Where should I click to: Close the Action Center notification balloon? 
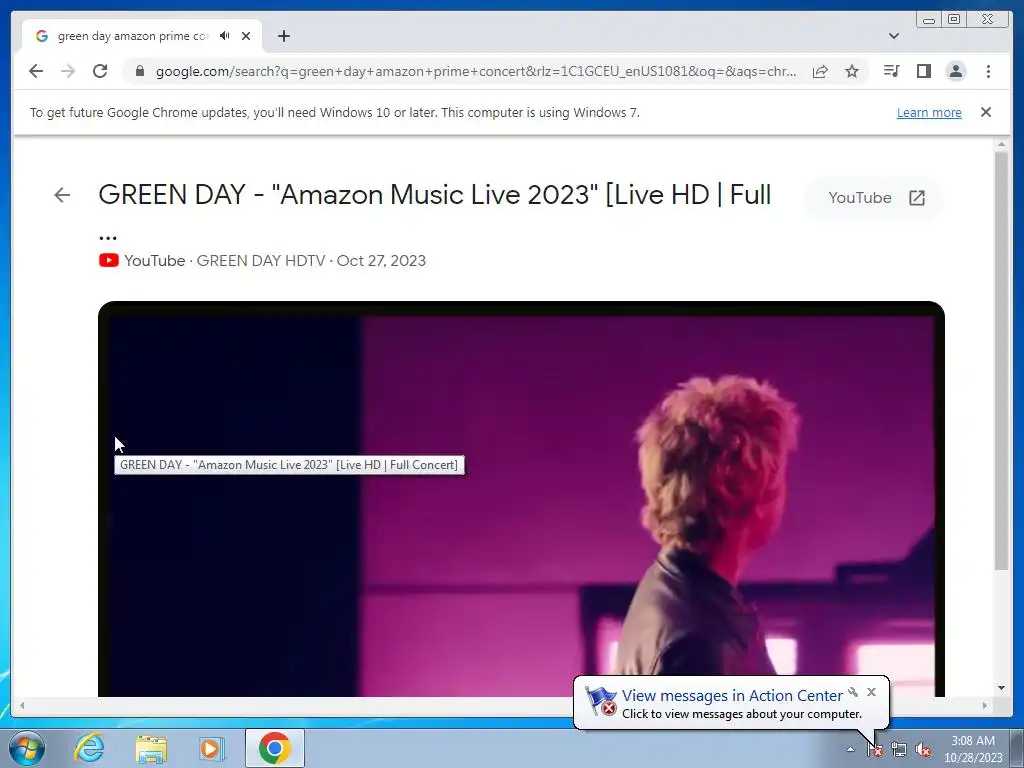point(871,692)
